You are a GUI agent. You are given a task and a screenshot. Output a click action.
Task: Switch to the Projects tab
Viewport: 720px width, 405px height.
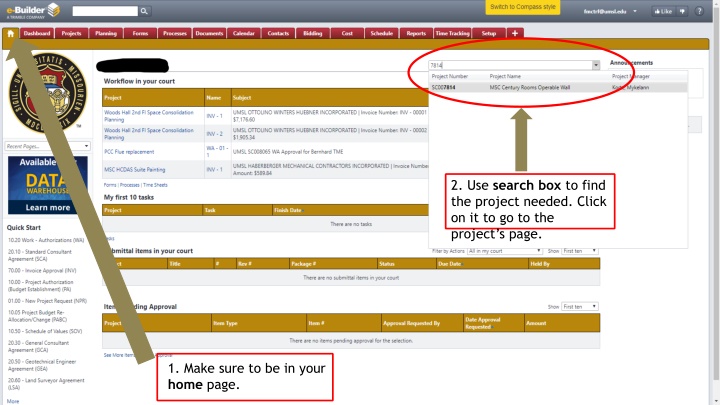71,33
